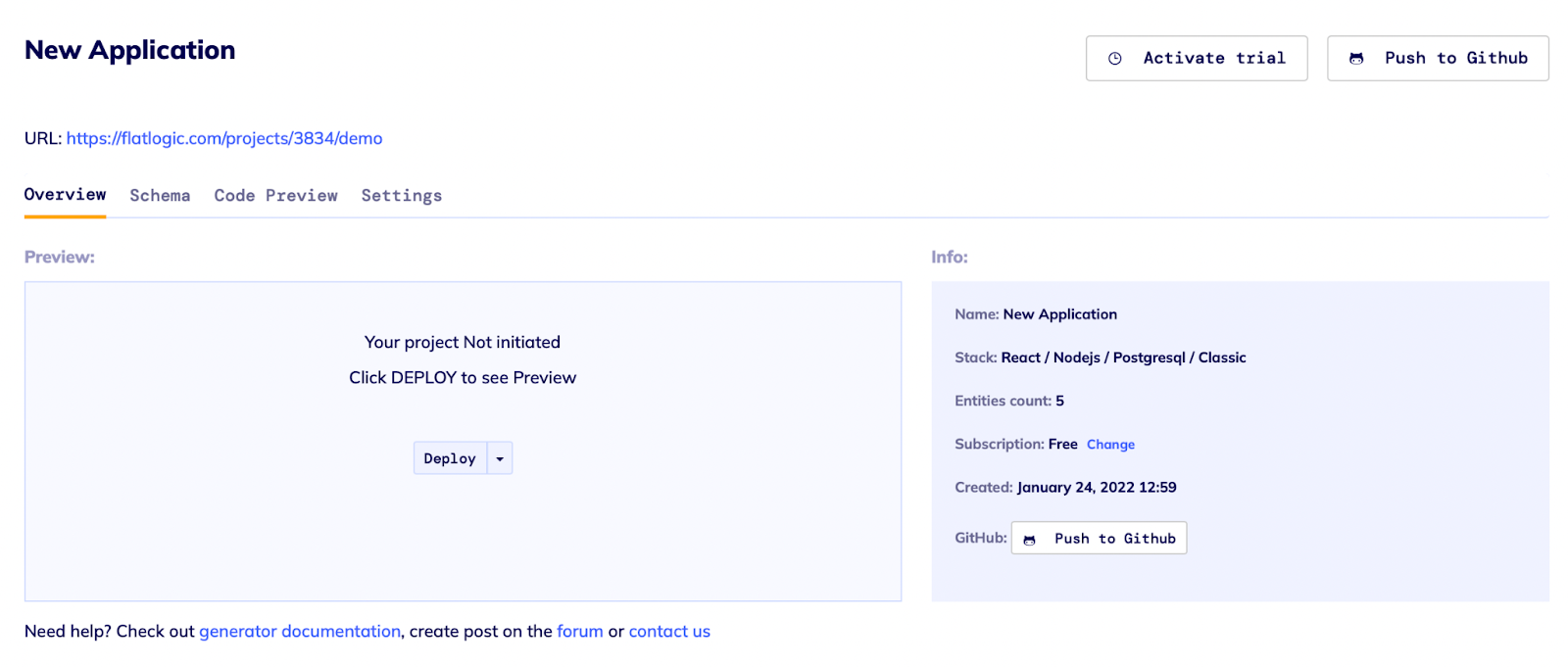
Task: Click the Entities count value
Action: pyautogui.click(x=1059, y=401)
